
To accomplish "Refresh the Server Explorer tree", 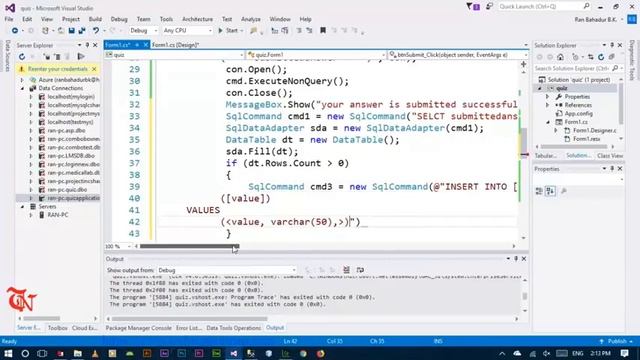I will (22, 57).
